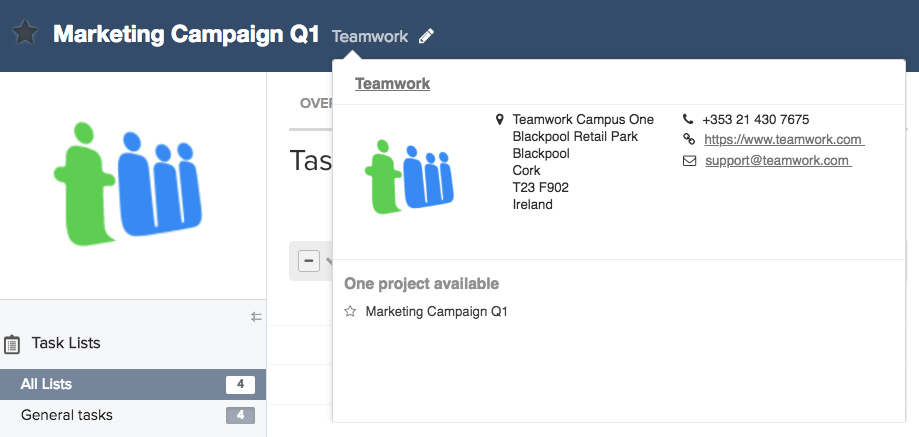
Task: Select All Lists in the sidebar
Action: tap(133, 384)
